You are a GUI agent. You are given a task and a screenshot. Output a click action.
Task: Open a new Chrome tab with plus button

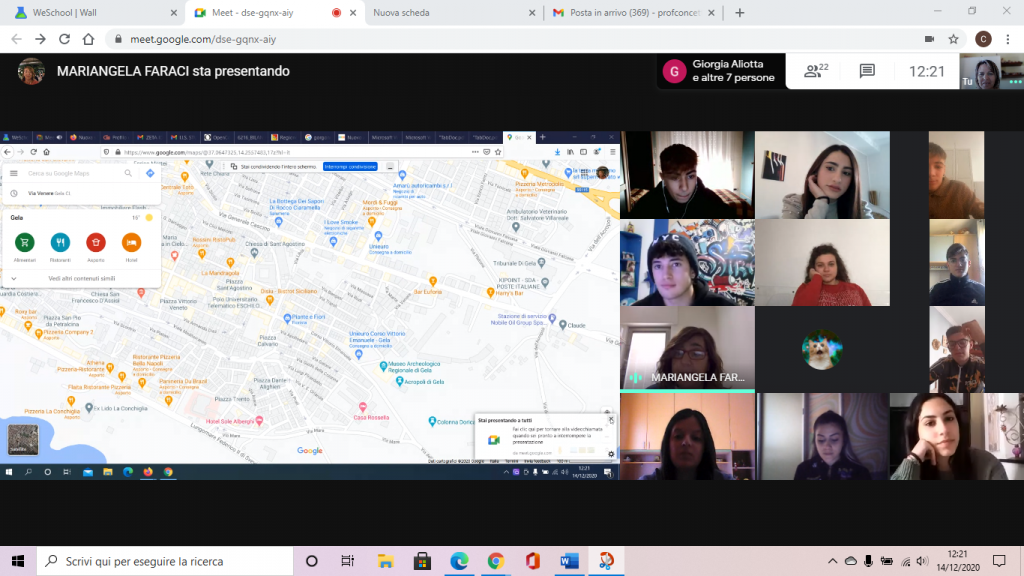point(739,12)
